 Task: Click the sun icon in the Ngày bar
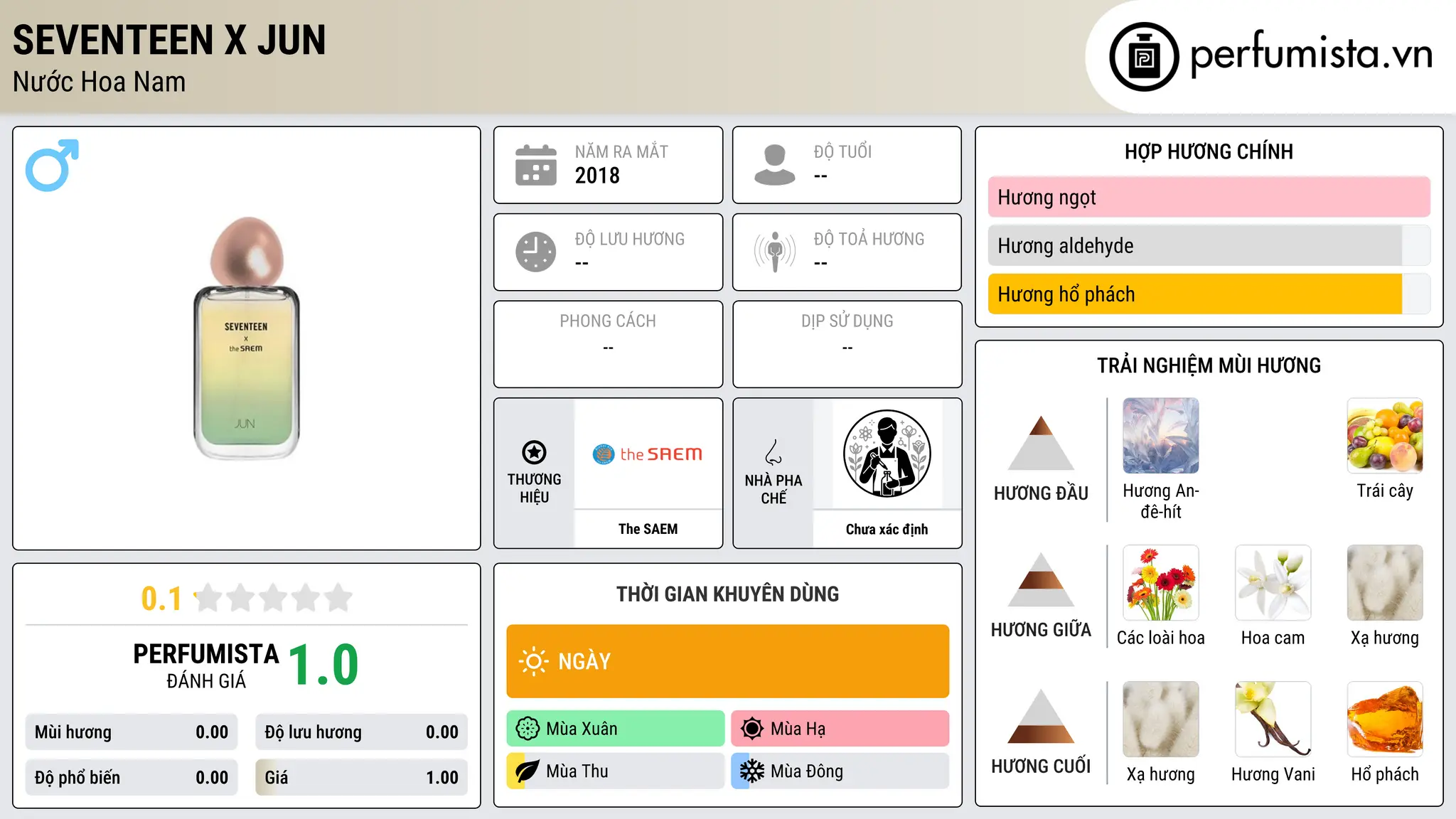pyautogui.click(x=534, y=661)
